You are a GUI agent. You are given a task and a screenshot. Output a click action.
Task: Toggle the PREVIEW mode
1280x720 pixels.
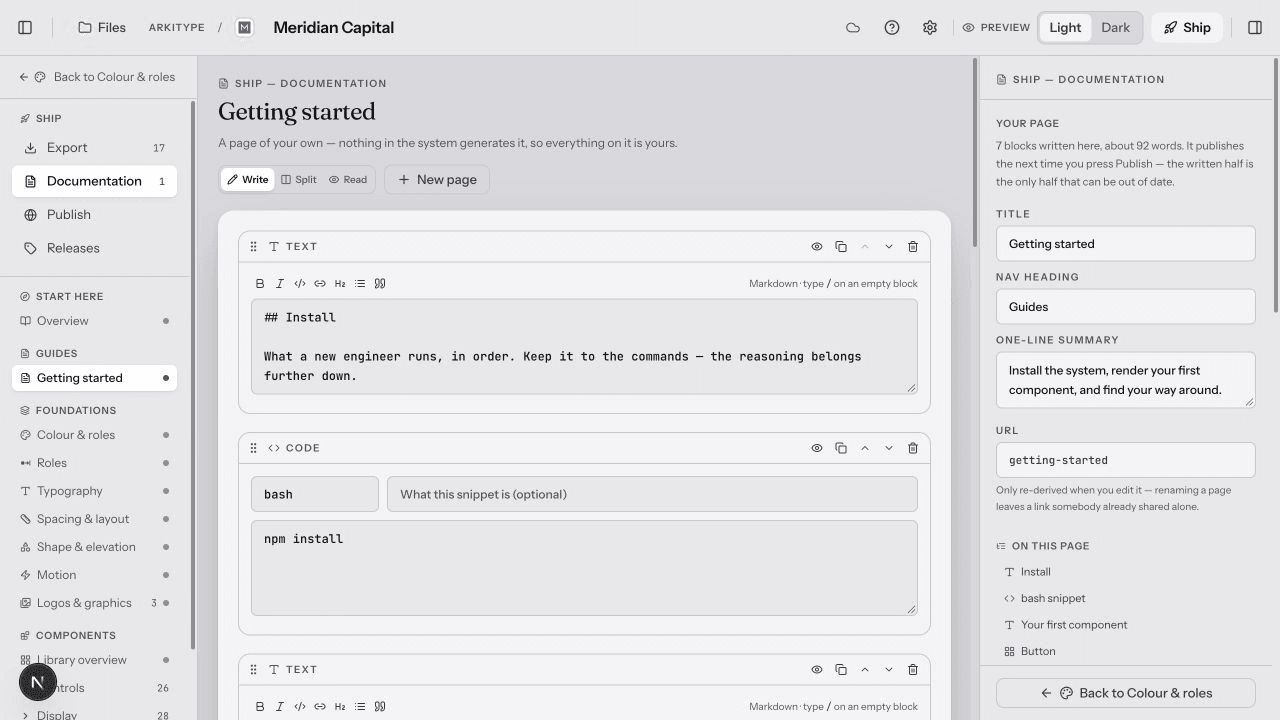[x=996, y=28]
